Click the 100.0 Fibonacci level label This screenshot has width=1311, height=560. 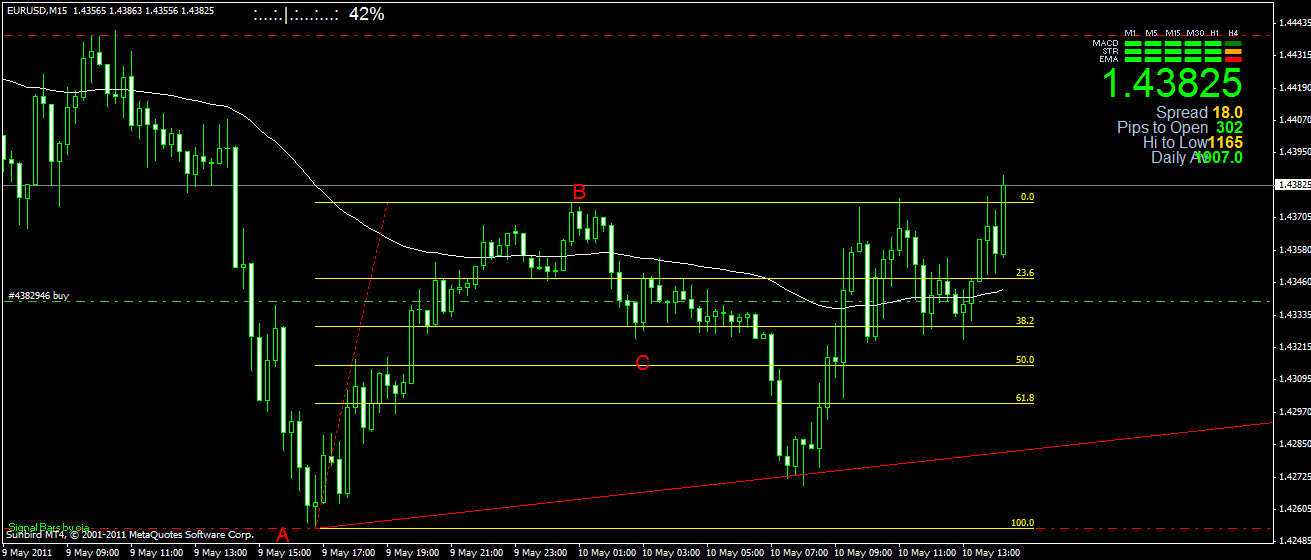[1022, 523]
